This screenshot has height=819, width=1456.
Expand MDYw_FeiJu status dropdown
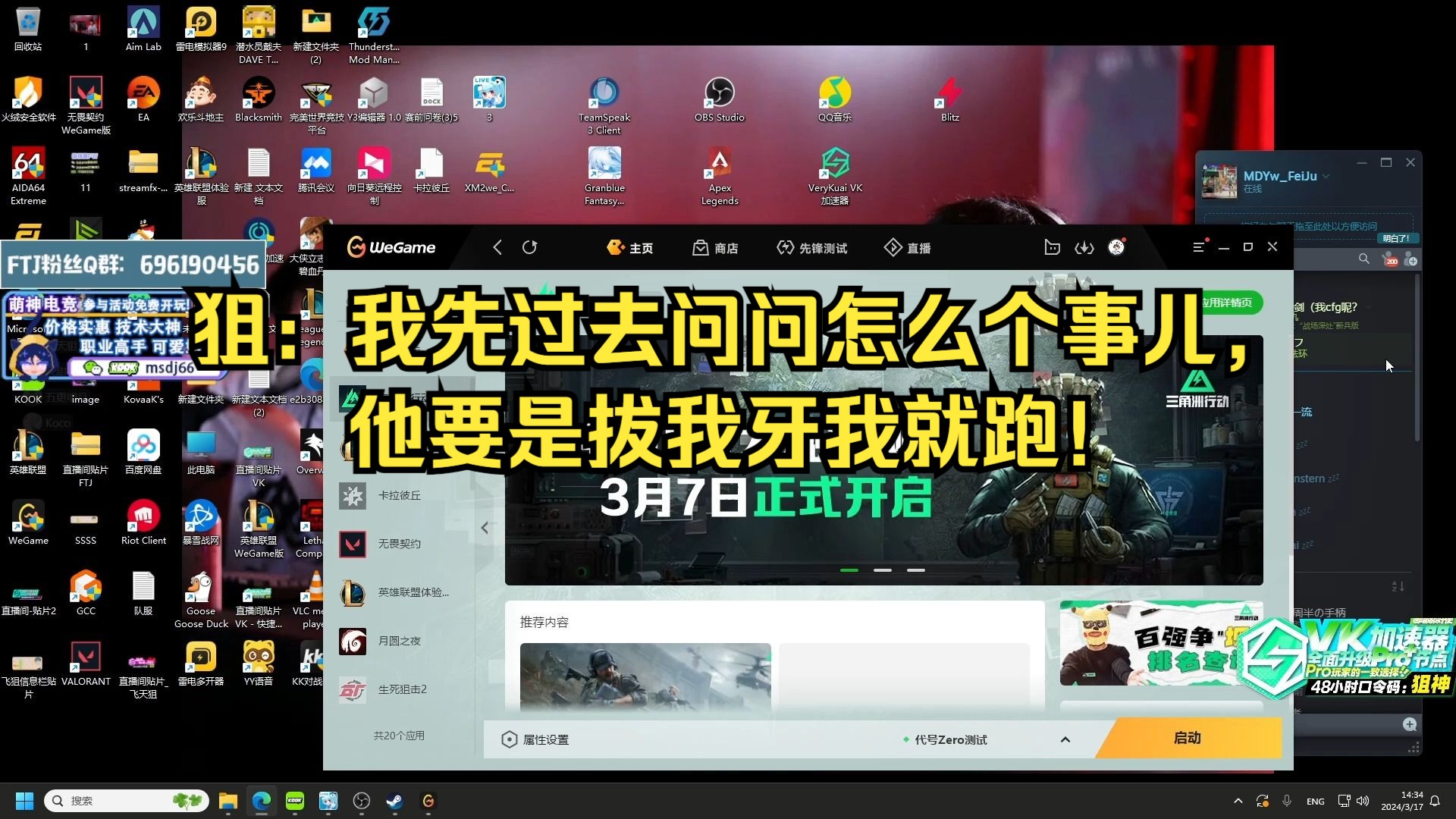[1326, 176]
